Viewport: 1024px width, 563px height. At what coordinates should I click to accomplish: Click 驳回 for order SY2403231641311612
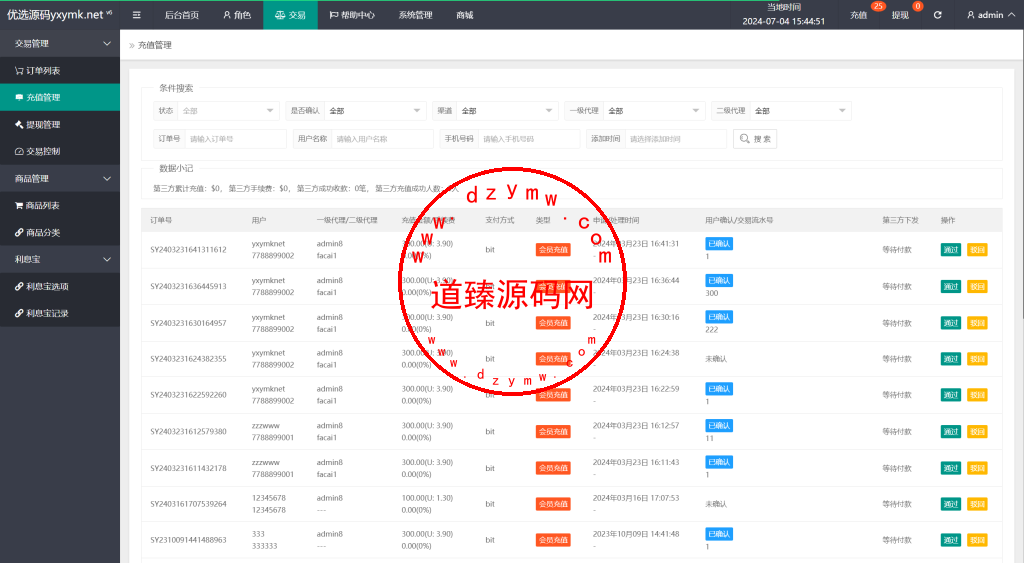tap(977, 249)
